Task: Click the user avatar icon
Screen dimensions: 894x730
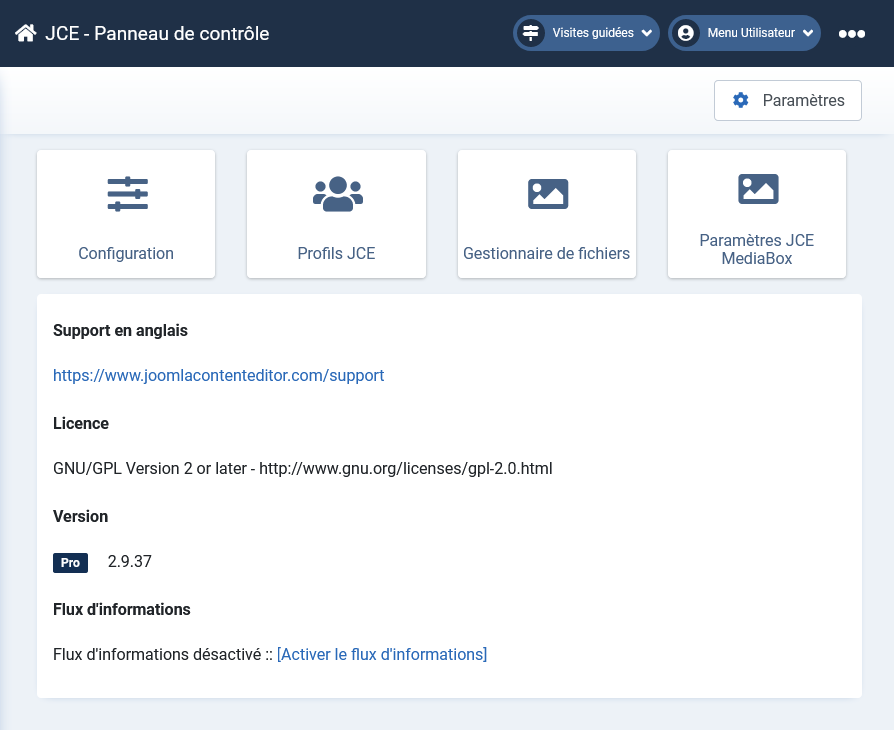Action: click(686, 33)
